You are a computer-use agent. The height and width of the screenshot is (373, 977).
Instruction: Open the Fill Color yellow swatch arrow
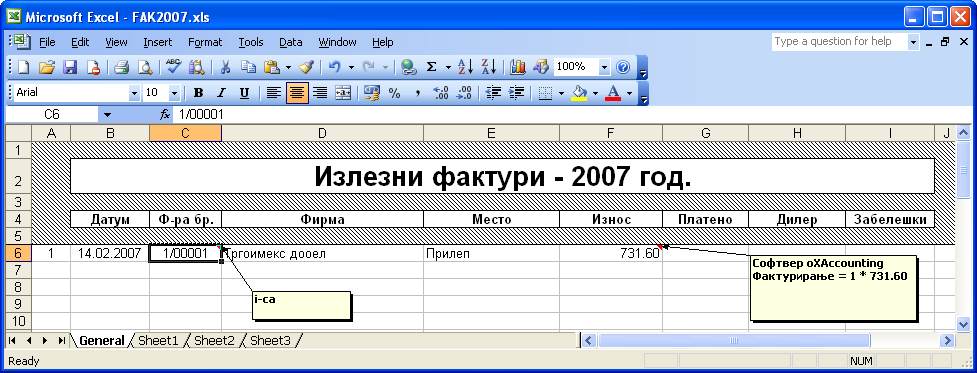click(595, 93)
